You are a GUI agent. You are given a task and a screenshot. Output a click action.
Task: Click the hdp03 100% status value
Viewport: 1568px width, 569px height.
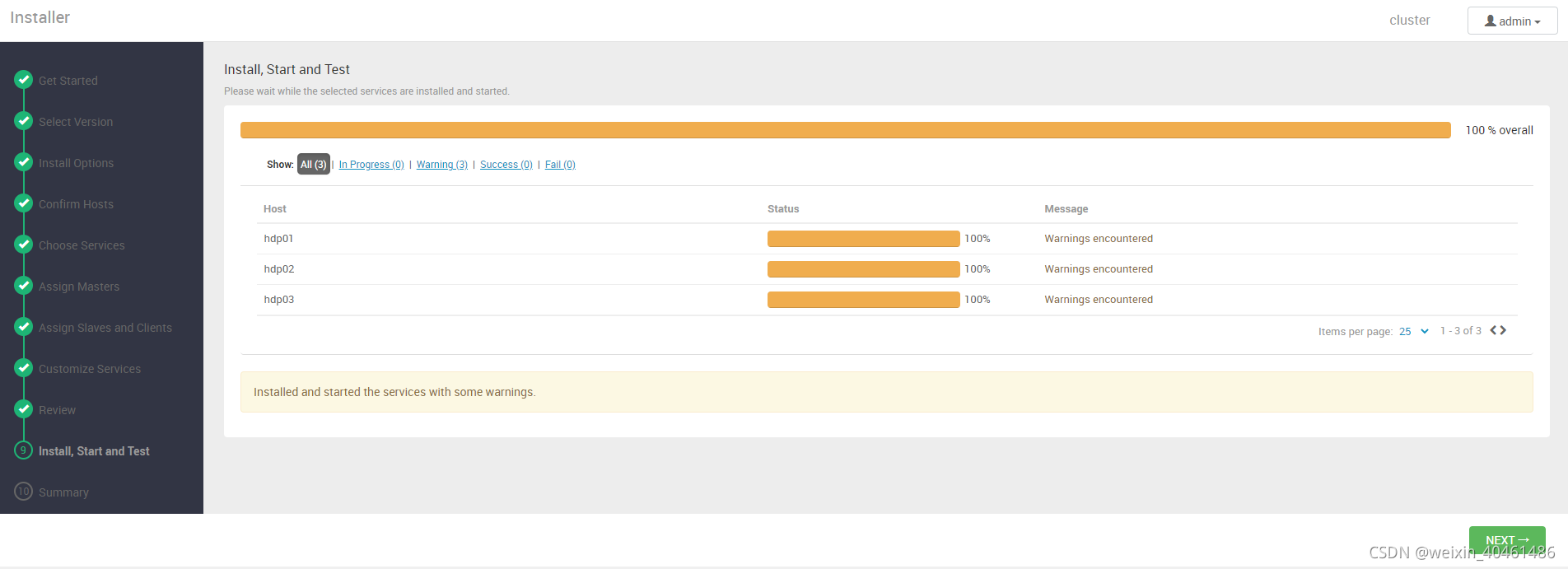click(978, 300)
